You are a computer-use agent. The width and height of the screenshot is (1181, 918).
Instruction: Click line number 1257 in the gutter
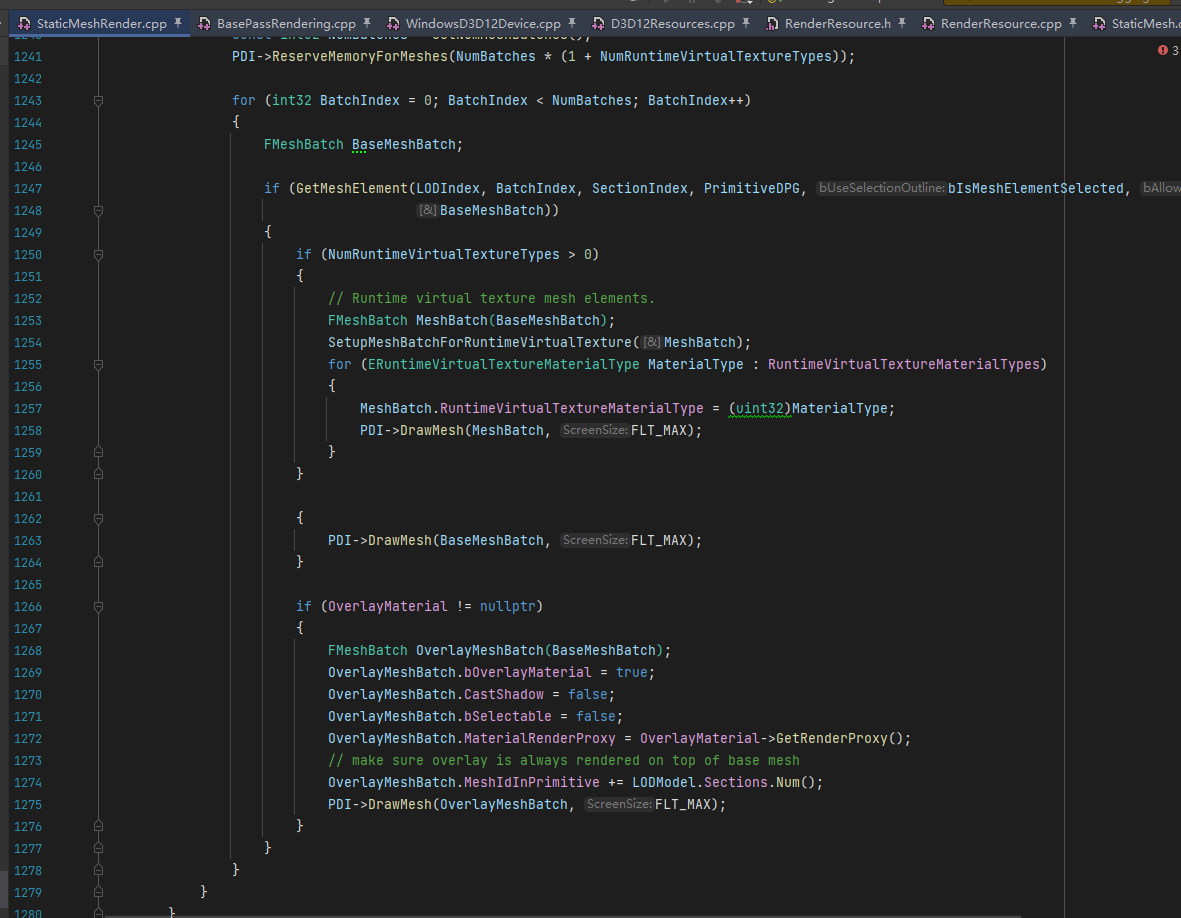point(28,408)
